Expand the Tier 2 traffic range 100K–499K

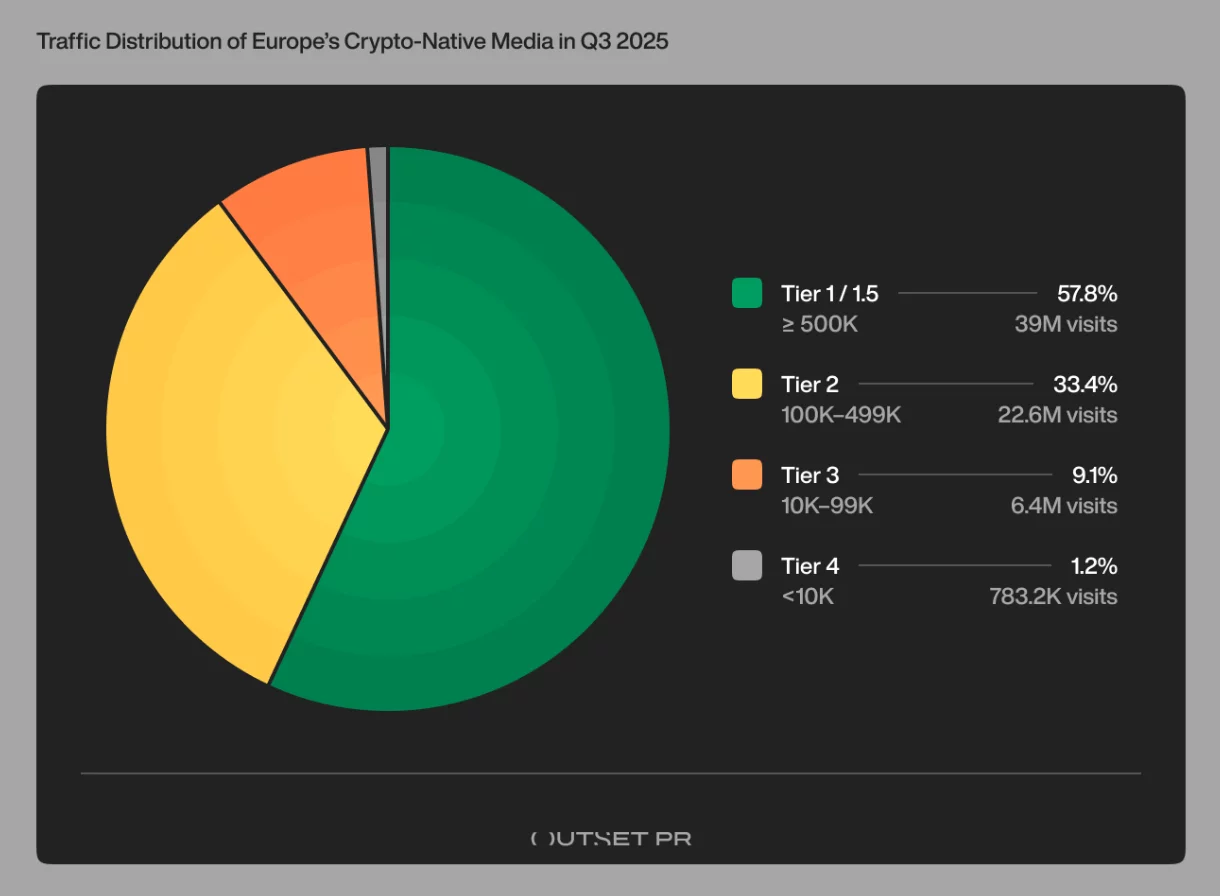coord(841,415)
